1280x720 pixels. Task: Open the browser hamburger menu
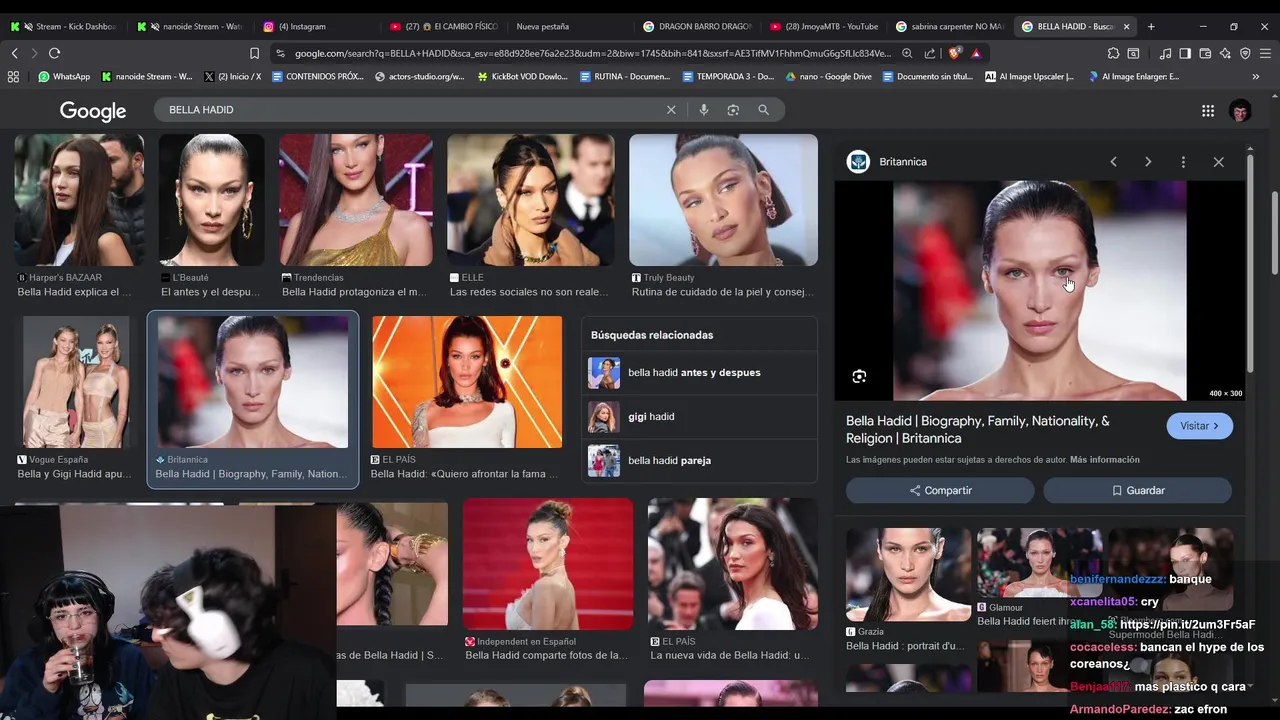tap(1265, 53)
